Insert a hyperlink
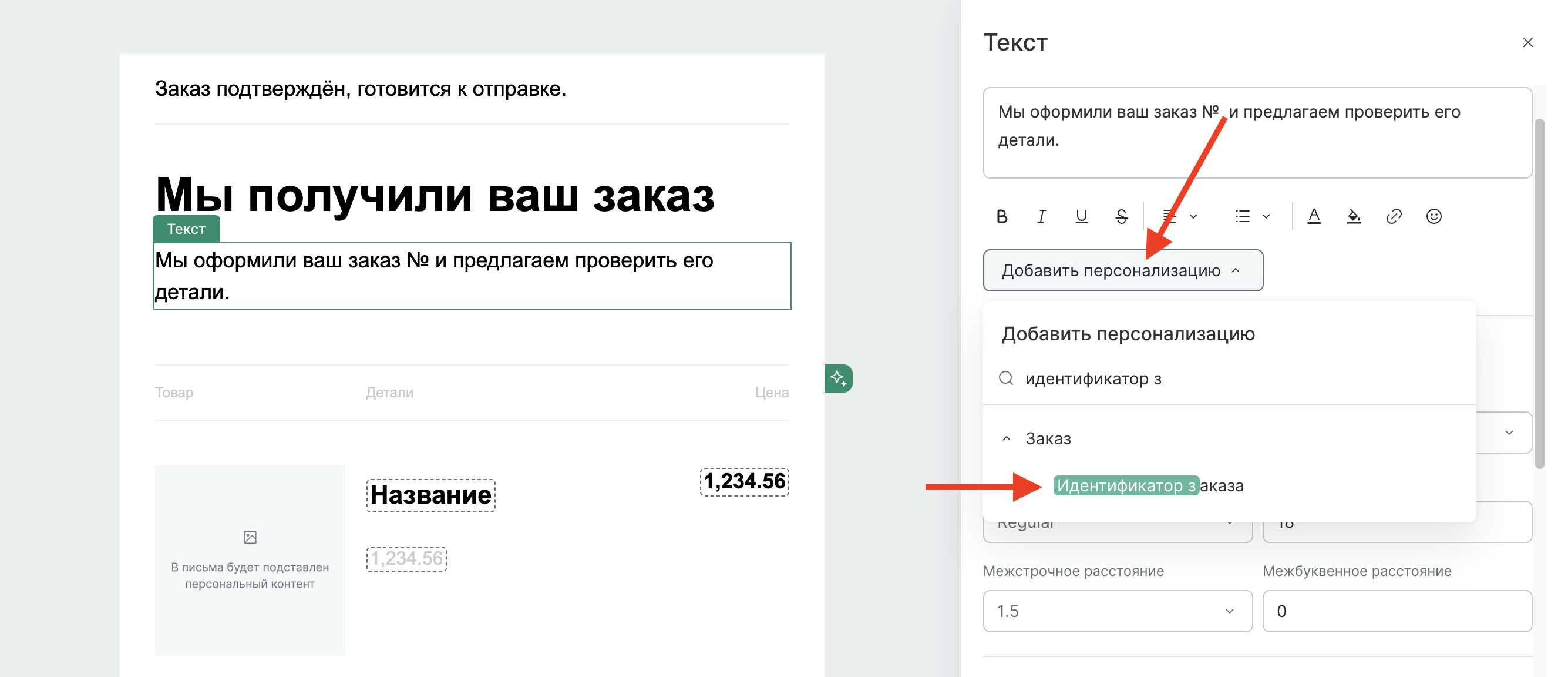1568x677 pixels. tap(1394, 216)
